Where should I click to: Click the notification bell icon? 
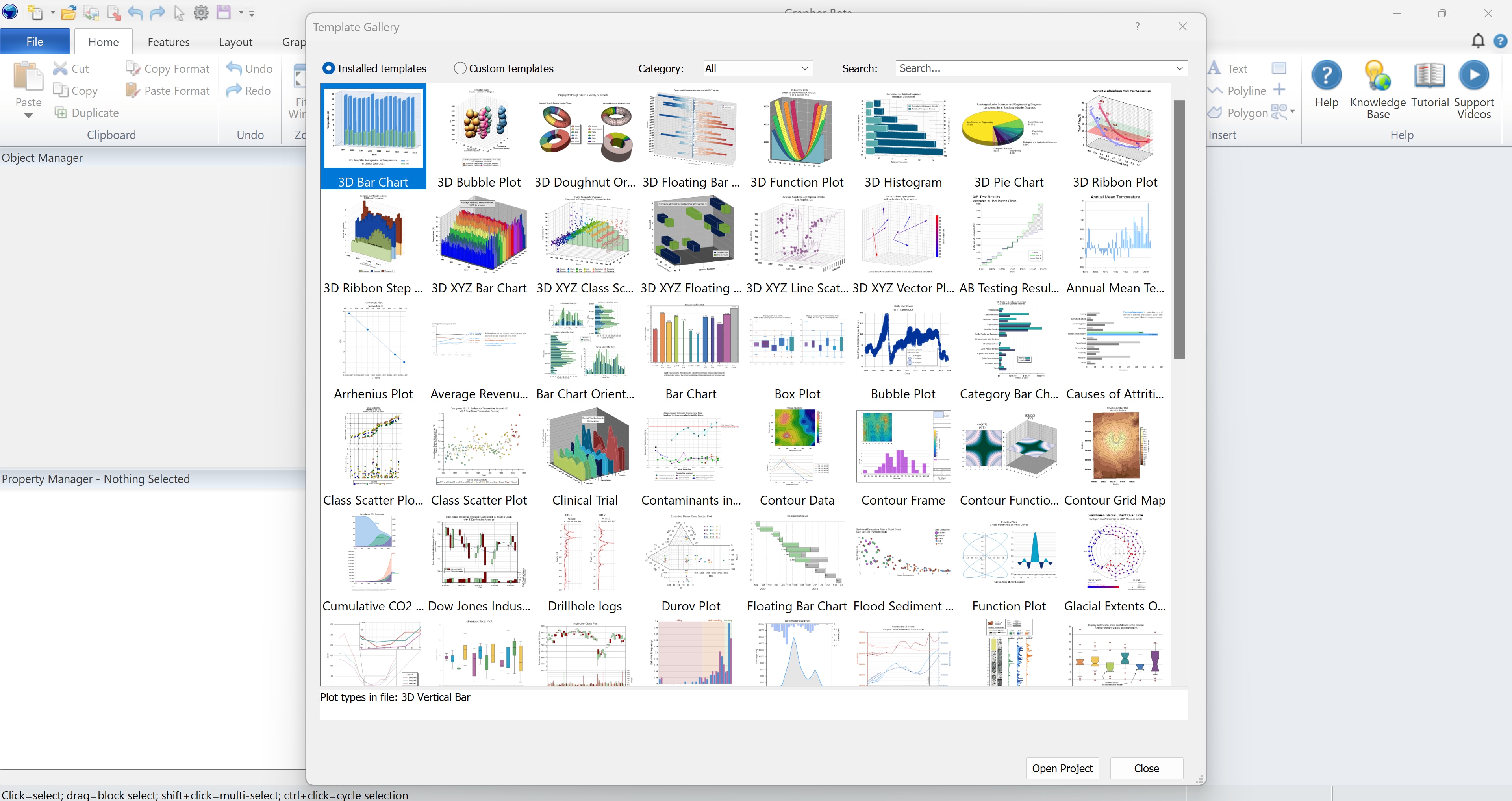pos(1478,41)
